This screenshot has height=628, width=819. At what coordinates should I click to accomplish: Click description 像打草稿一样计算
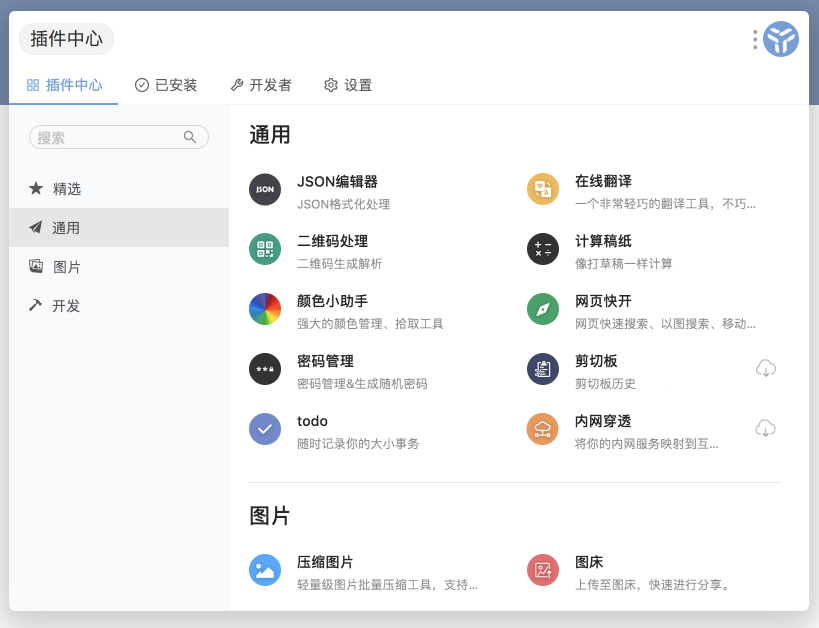coord(624,264)
